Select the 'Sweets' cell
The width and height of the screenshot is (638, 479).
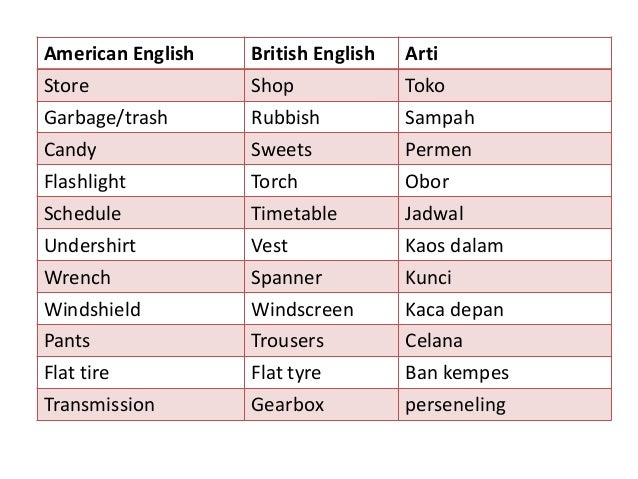tap(282, 149)
